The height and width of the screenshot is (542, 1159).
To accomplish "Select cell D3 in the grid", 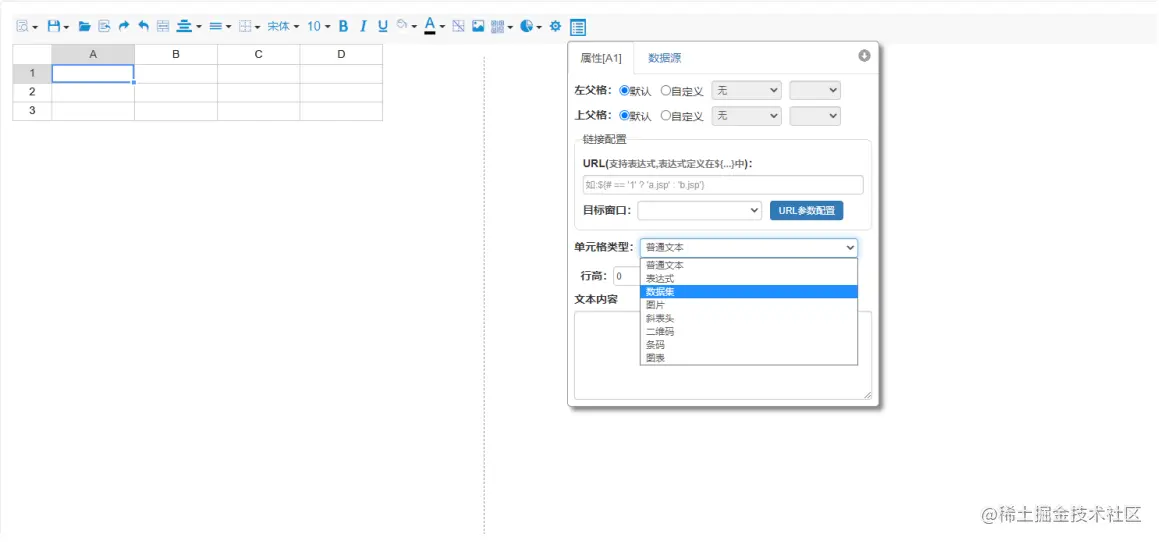I will click(x=341, y=111).
